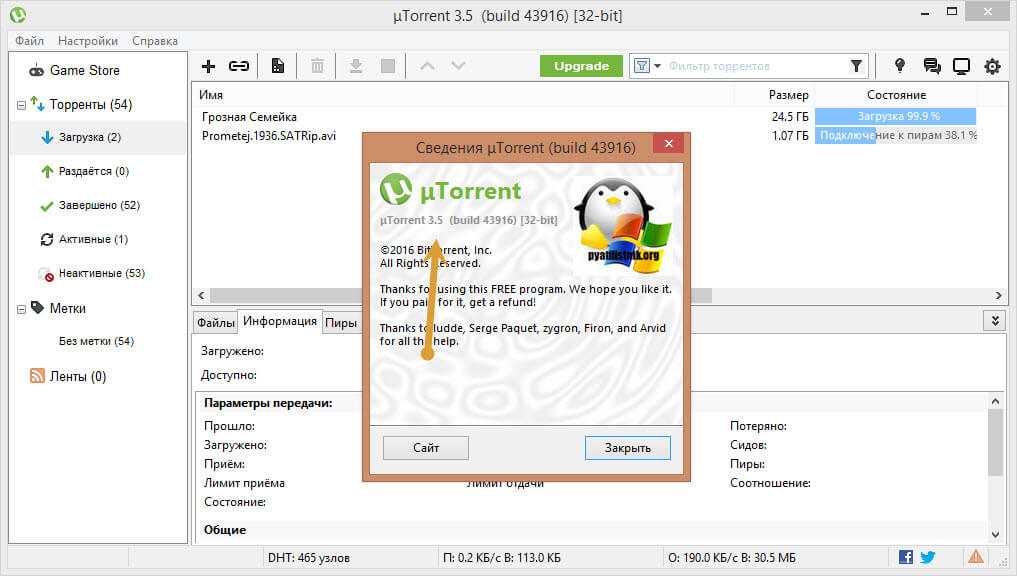This screenshot has width=1017, height=576.
Task: Open remote monitor icon
Action: click(961, 66)
